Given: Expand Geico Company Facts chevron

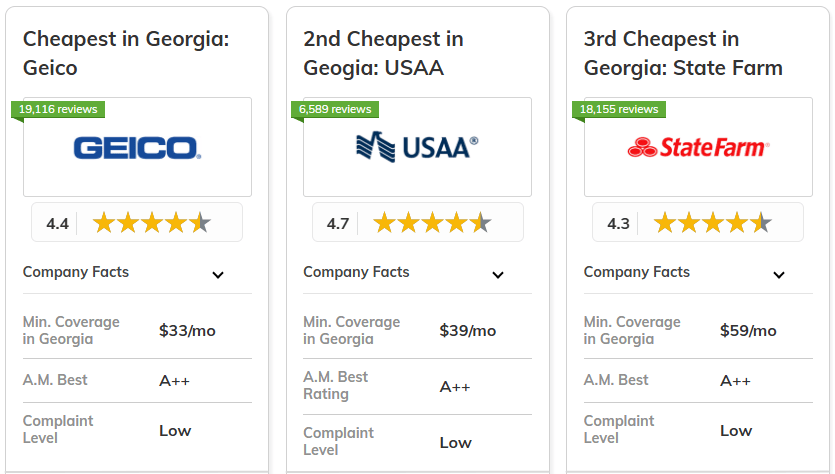Looking at the screenshot, I should [x=218, y=275].
